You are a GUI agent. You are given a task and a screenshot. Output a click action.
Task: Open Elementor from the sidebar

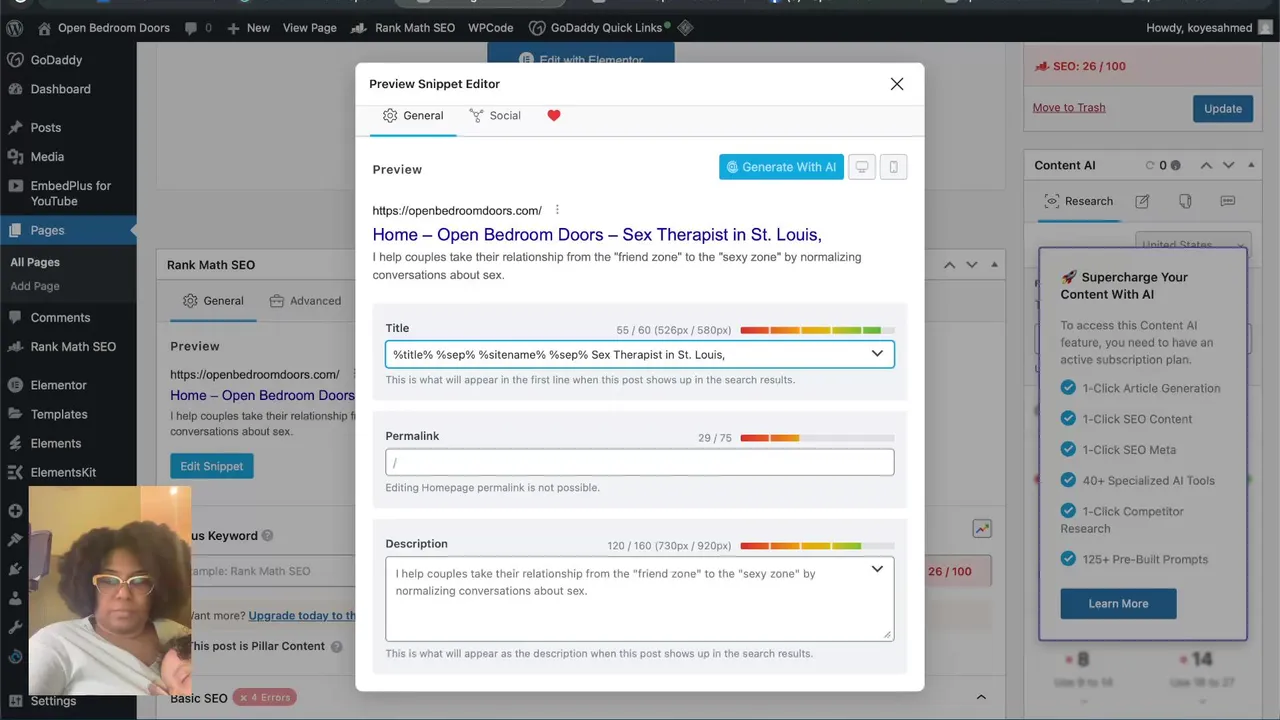[x=58, y=385]
